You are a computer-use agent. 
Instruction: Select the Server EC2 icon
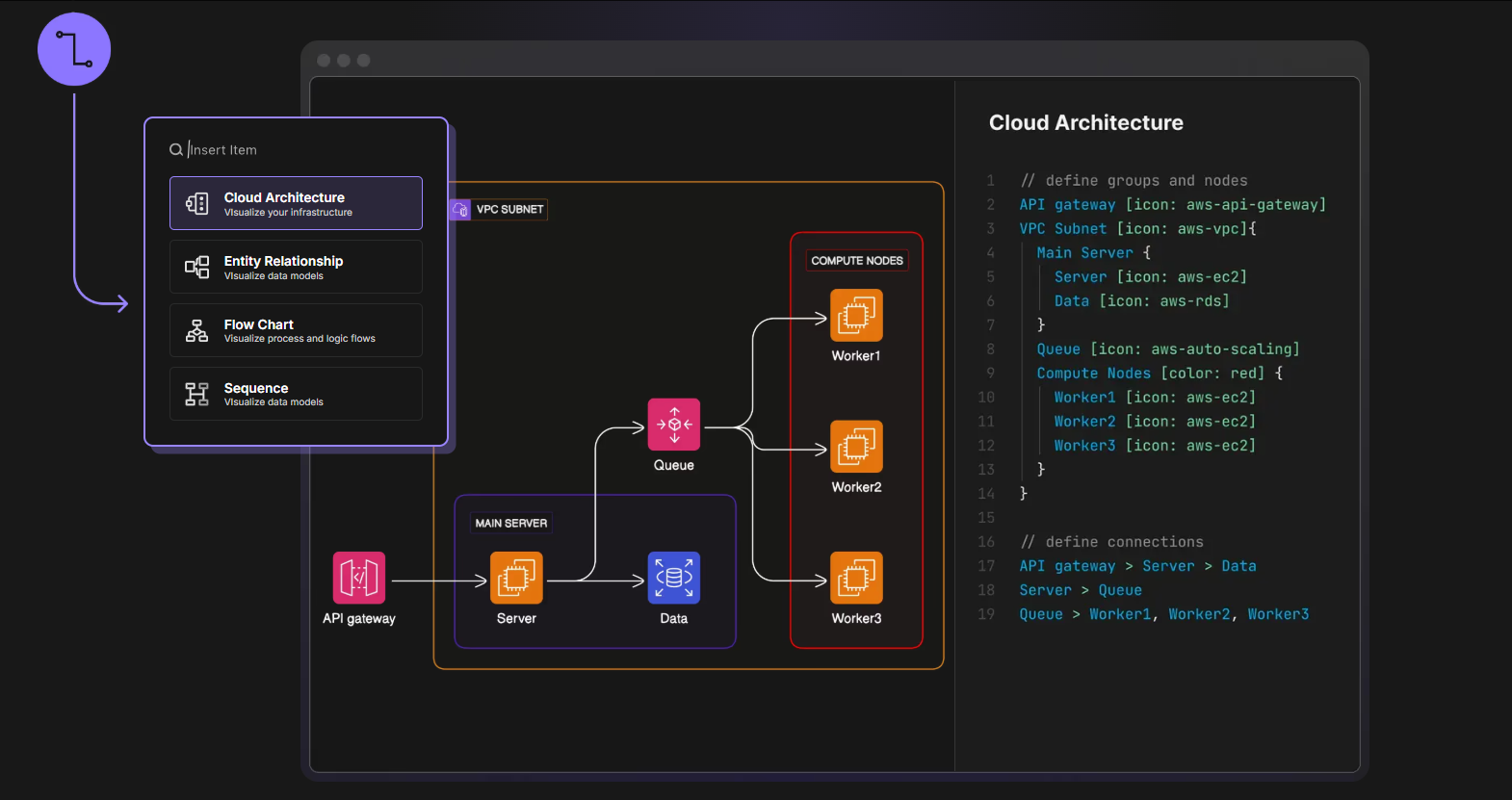(x=516, y=578)
